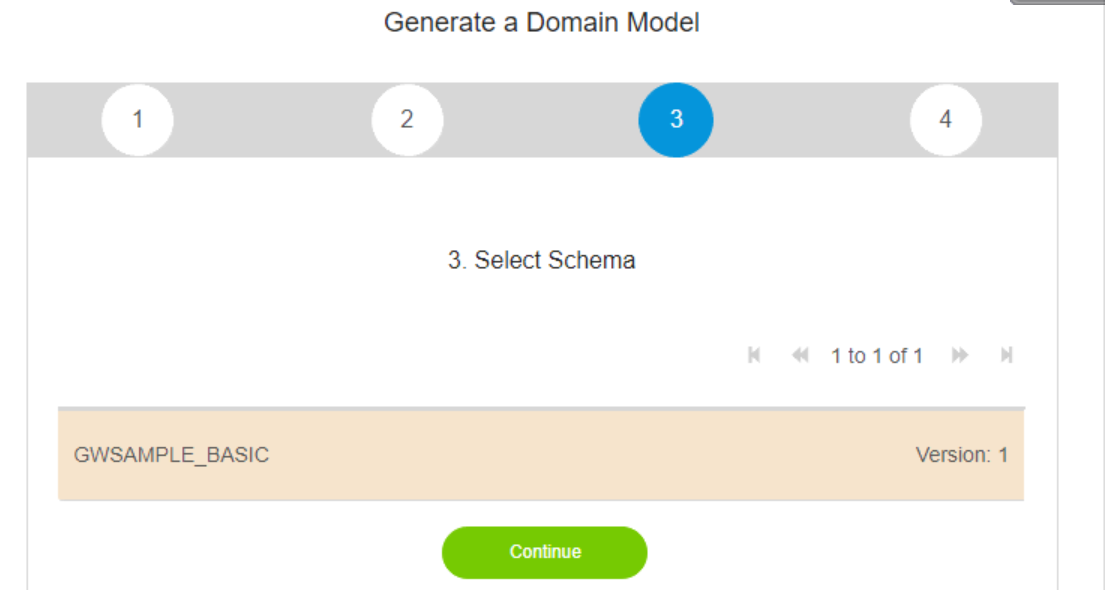The height and width of the screenshot is (590, 1105).
Task: Select the GWSAMPLE_BASIC schema row
Action: click(541, 455)
